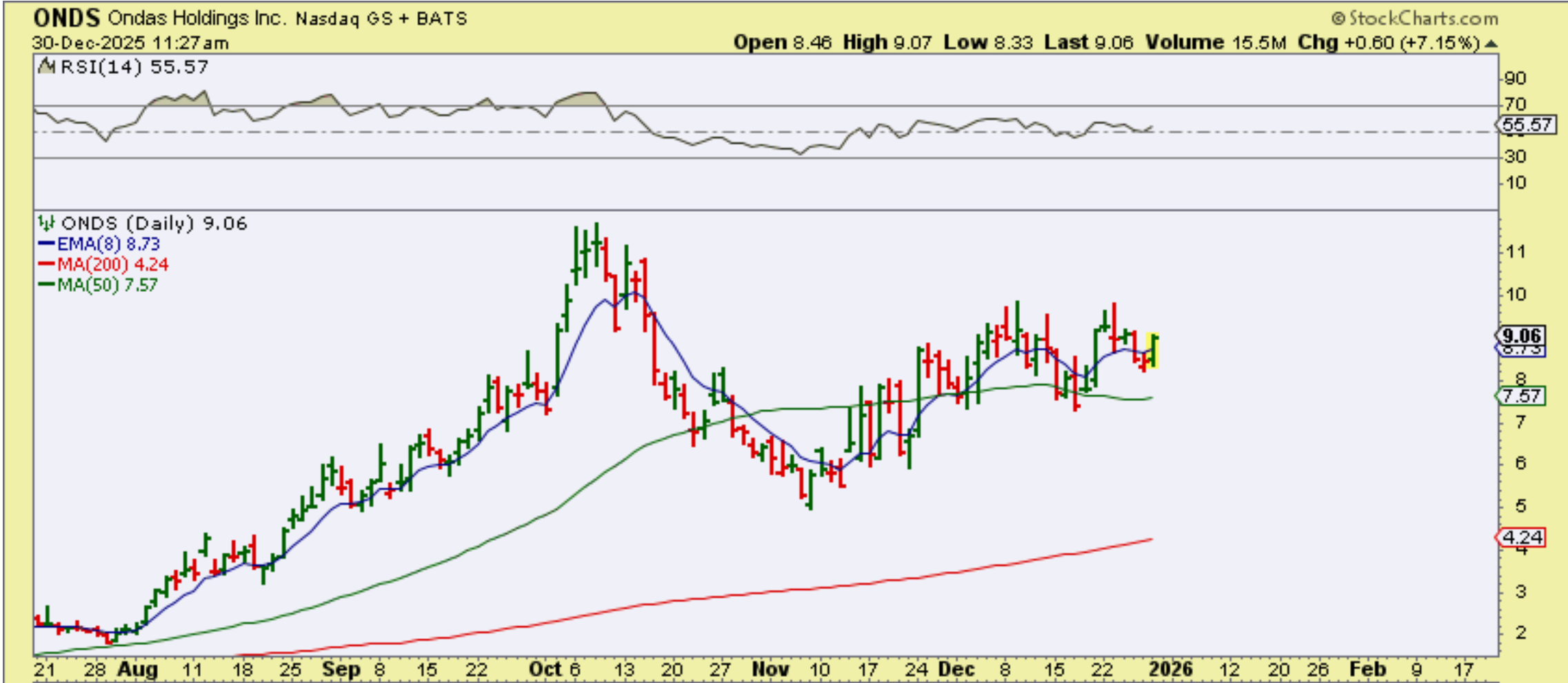Click the date axis label 13

(623, 669)
